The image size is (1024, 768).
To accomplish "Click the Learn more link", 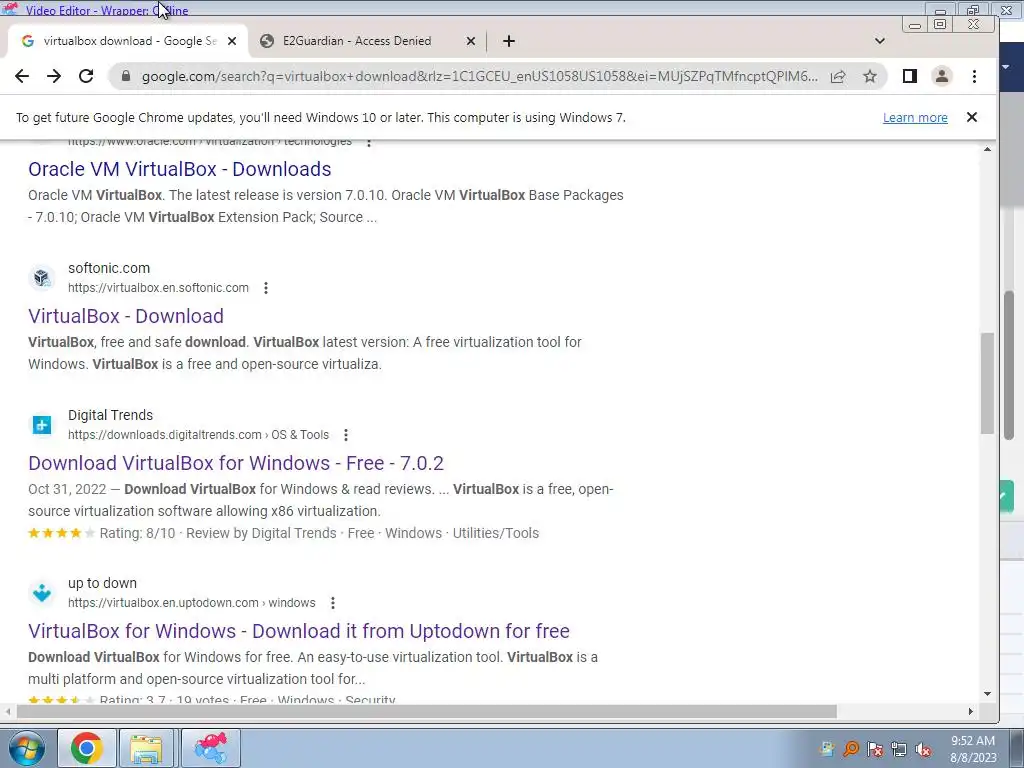I will 915,118.
